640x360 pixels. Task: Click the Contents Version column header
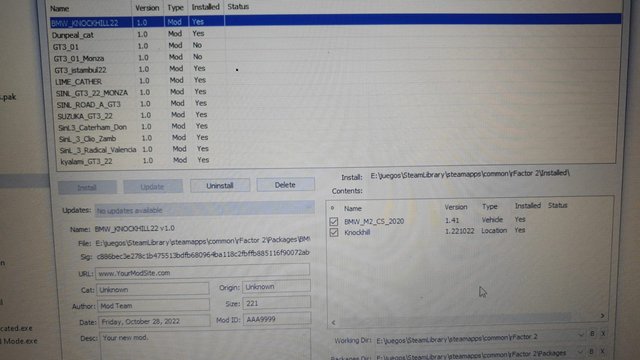[x=456, y=207]
